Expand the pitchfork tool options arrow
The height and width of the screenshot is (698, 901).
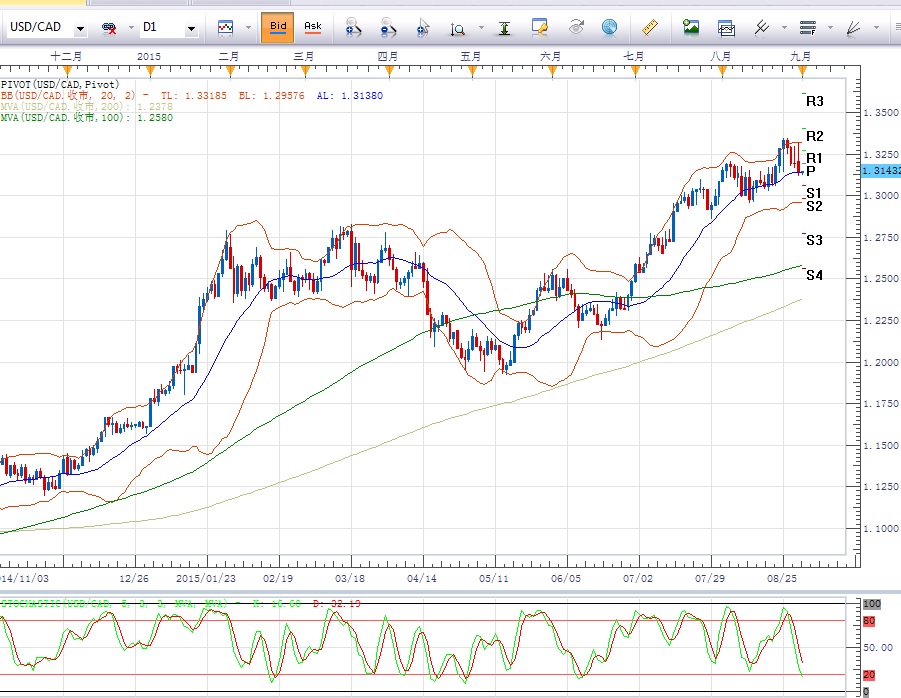(x=784, y=28)
